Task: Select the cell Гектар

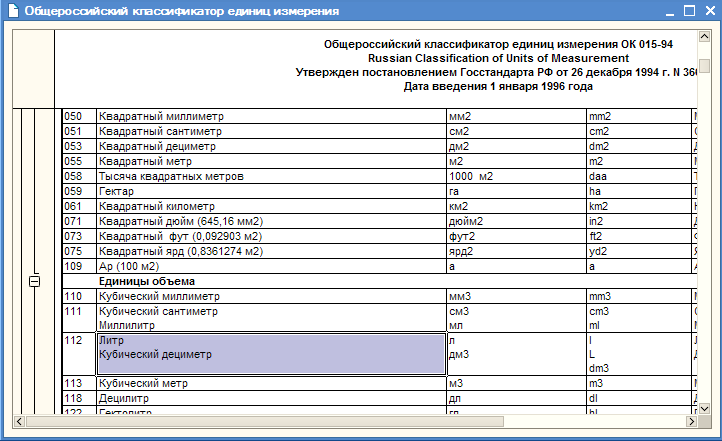Action: (271, 191)
